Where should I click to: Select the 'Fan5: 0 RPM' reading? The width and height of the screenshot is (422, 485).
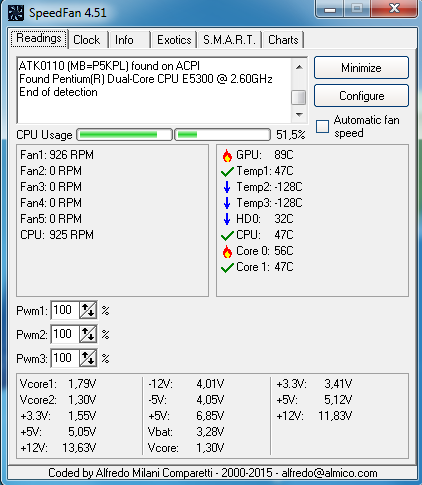tap(51, 219)
